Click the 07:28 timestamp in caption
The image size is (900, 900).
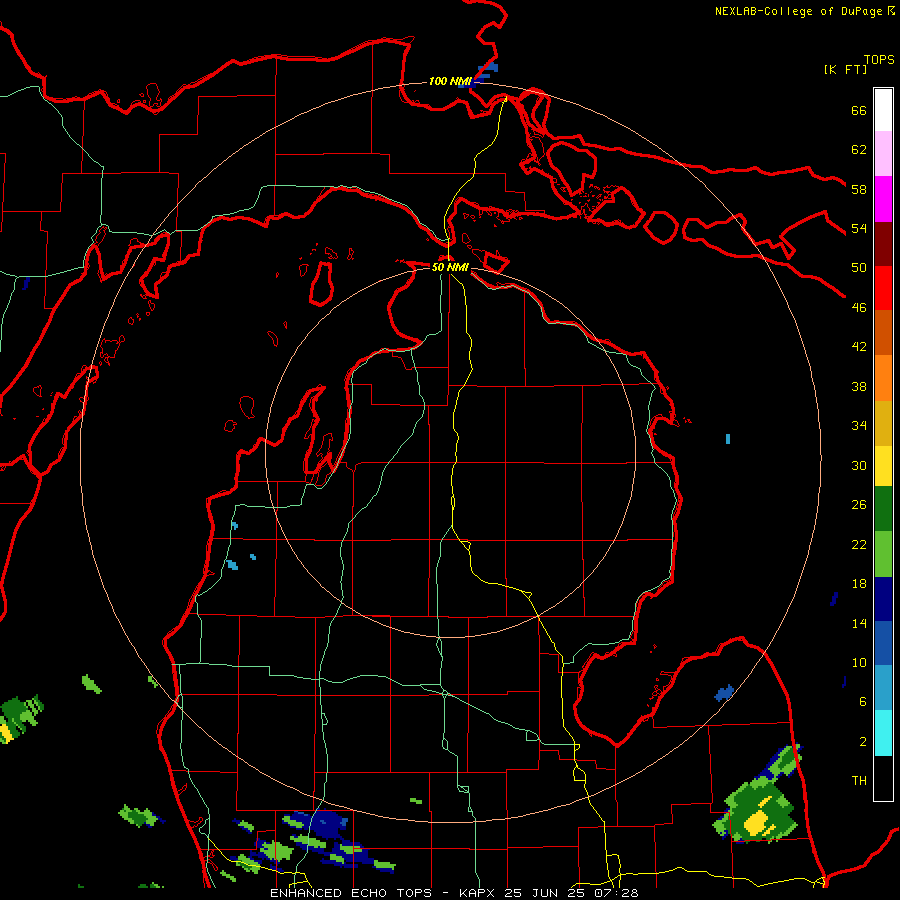[617, 893]
